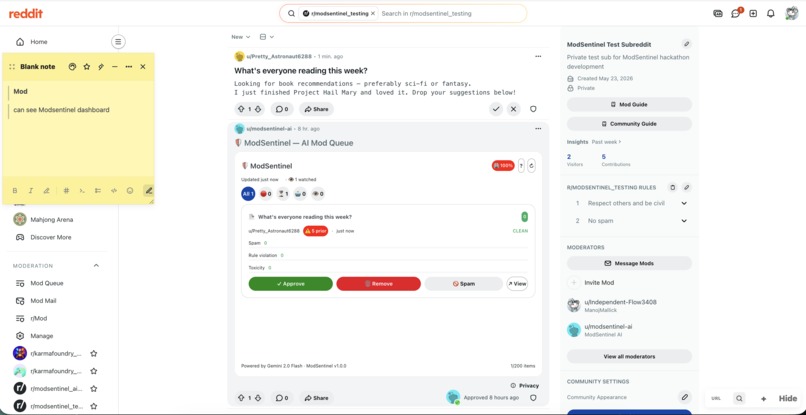Apply italic in the note toolbar
Viewport: 806px width, 415px height.
pyautogui.click(x=30, y=191)
